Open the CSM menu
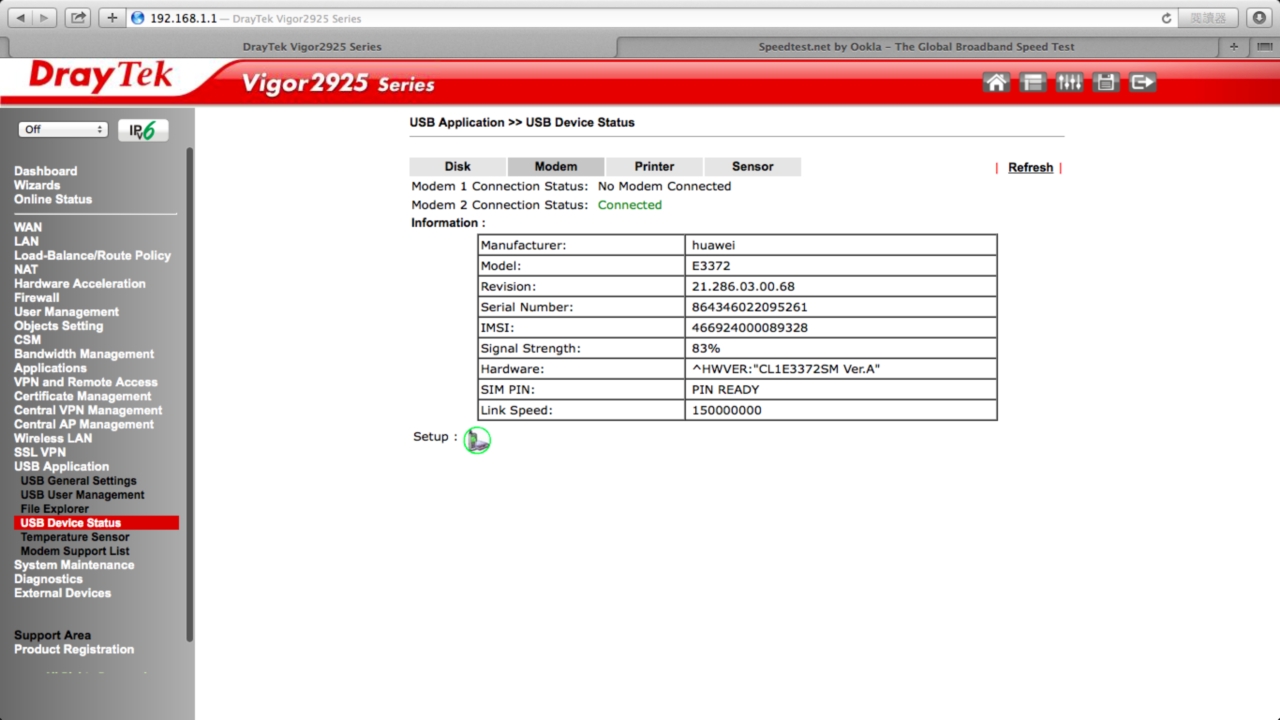Viewport: 1280px width, 720px height. (x=27, y=339)
